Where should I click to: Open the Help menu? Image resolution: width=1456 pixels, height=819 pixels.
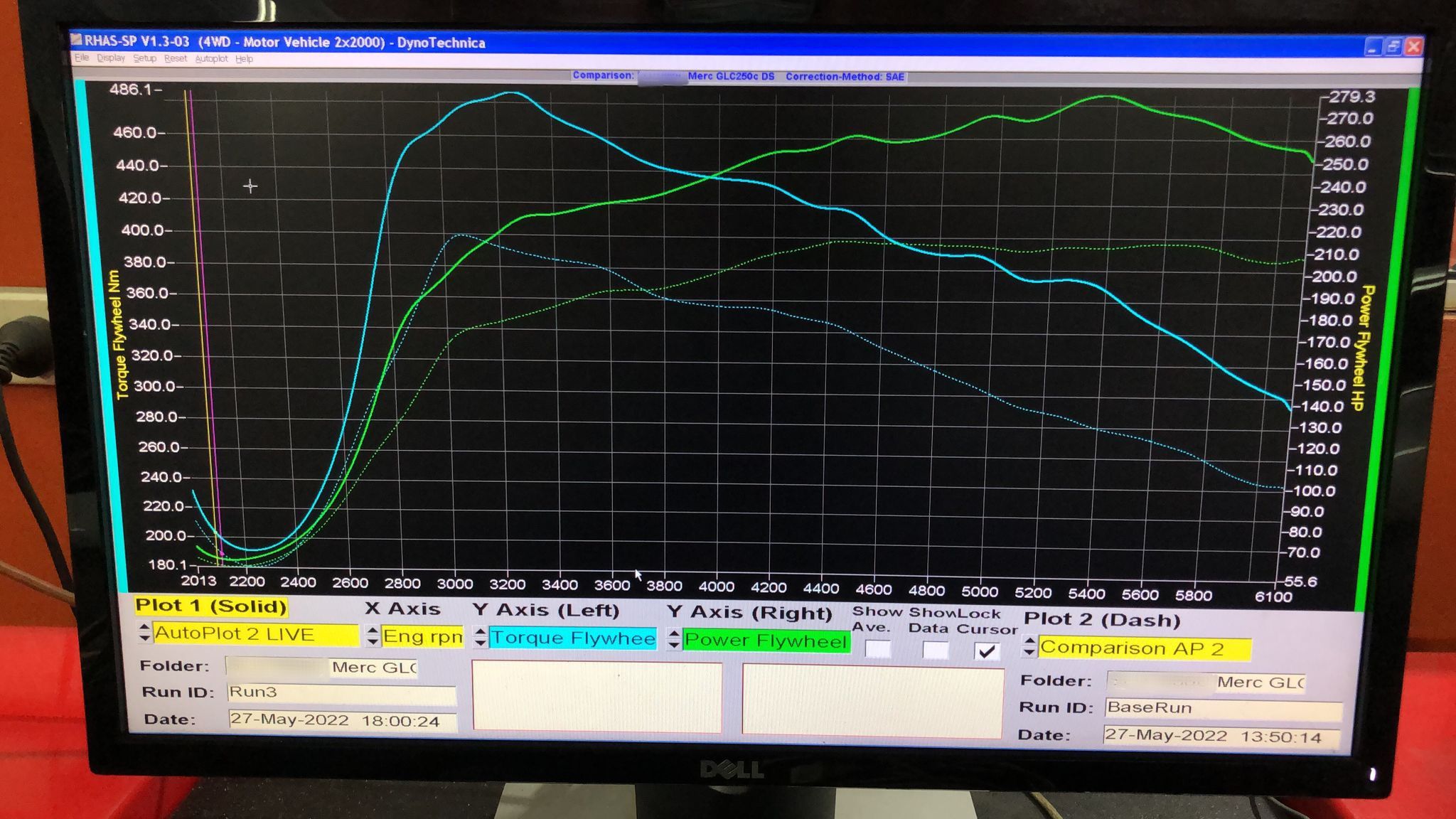pyautogui.click(x=244, y=59)
